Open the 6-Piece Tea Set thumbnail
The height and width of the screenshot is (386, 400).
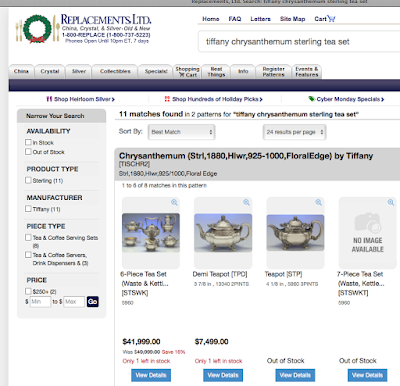coord(151,233)
